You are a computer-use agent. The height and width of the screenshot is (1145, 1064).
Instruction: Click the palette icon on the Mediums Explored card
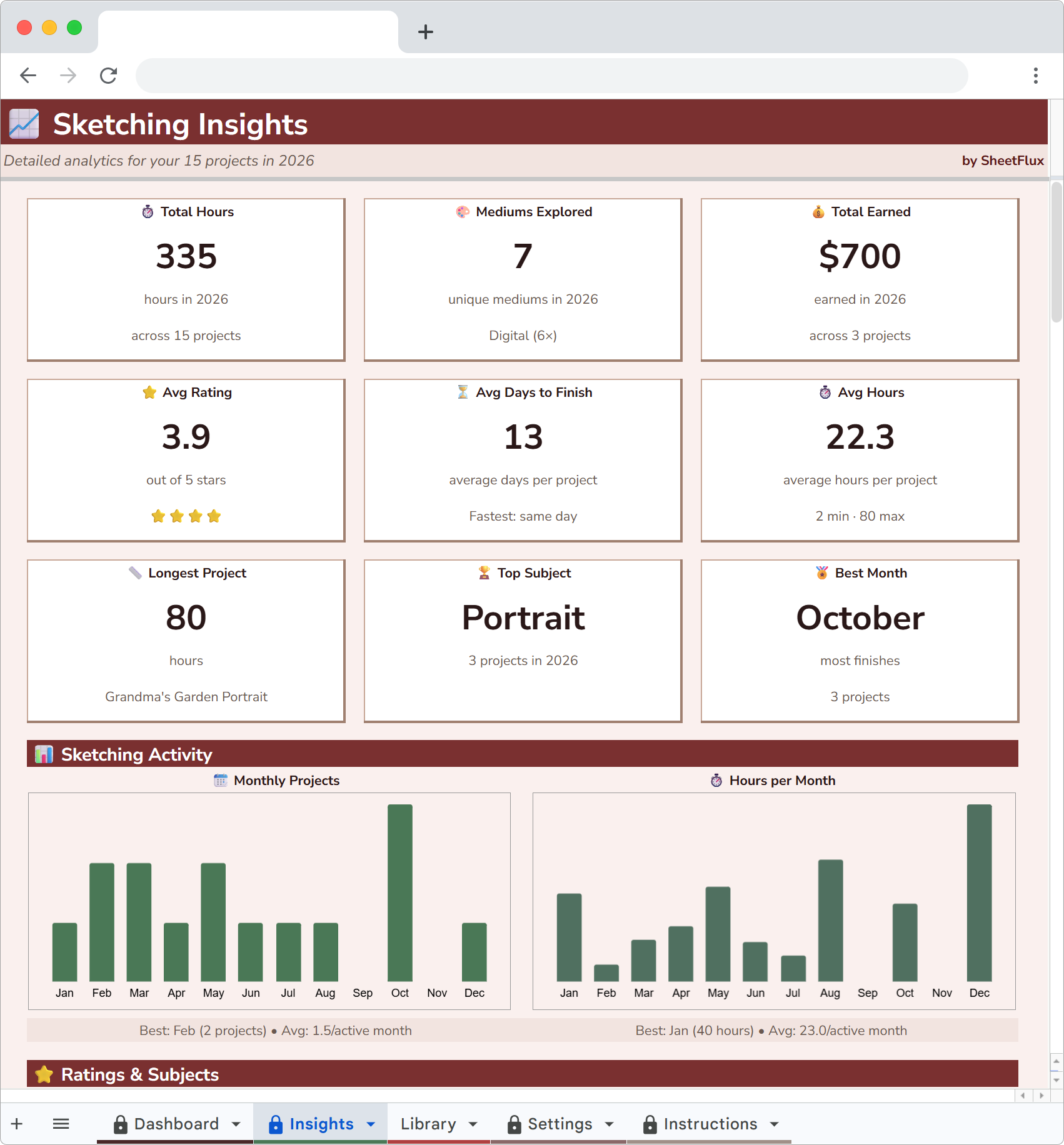[461, 212]
